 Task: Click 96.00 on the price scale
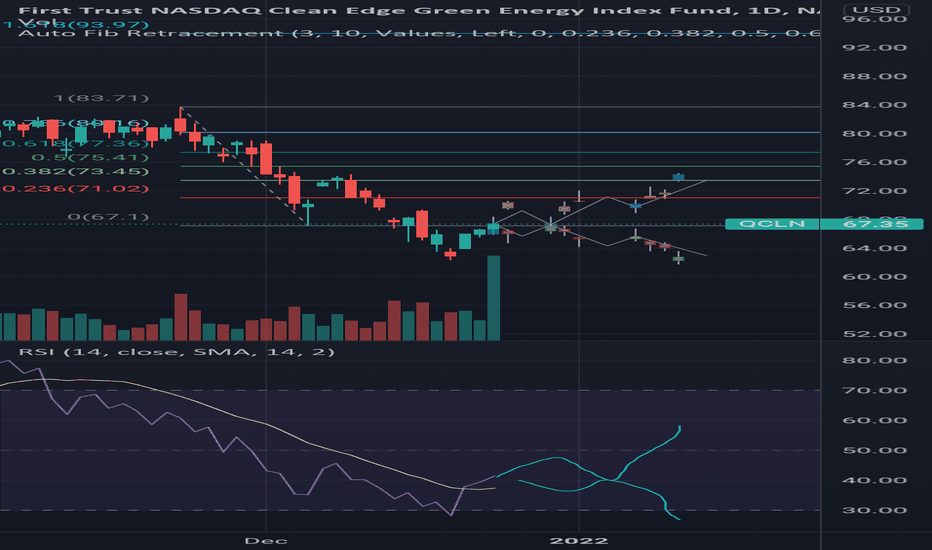click(874, 19)
